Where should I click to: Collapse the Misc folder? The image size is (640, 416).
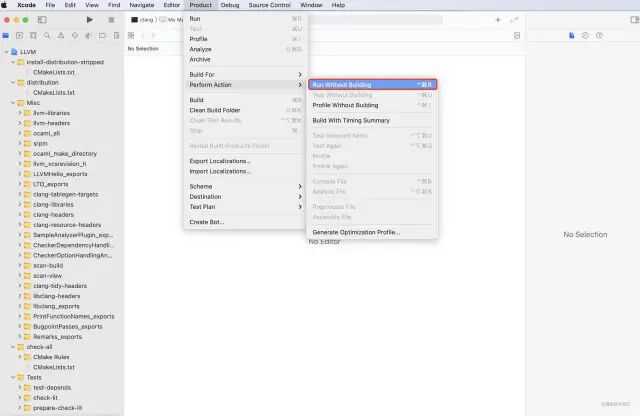point(13,103)
